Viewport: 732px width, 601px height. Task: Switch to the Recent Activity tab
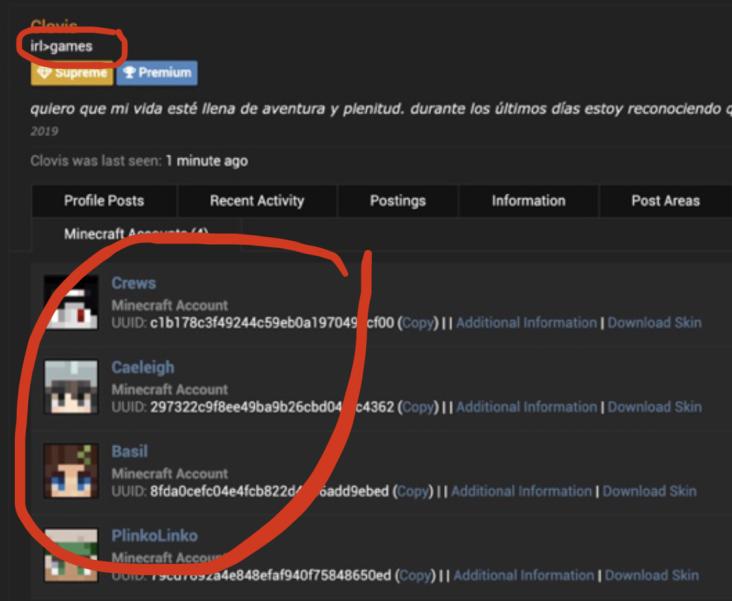coord(257,201)
